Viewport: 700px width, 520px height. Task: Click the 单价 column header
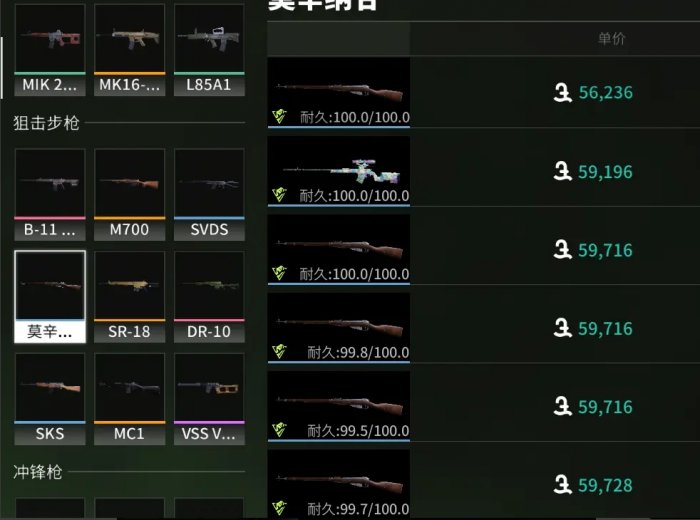tap(611, 38)
